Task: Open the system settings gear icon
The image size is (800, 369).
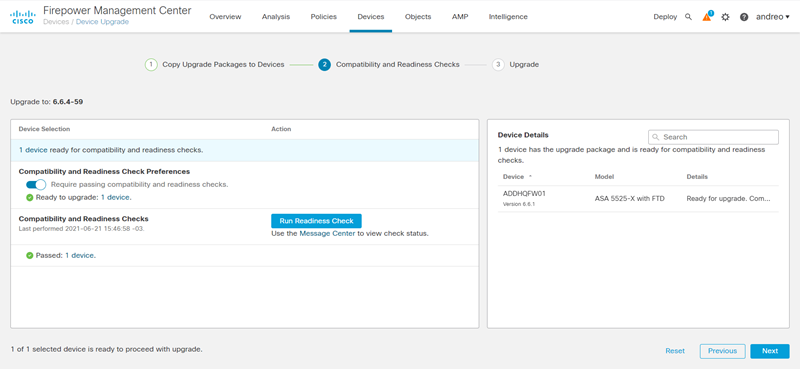Action: pos(725,17)
